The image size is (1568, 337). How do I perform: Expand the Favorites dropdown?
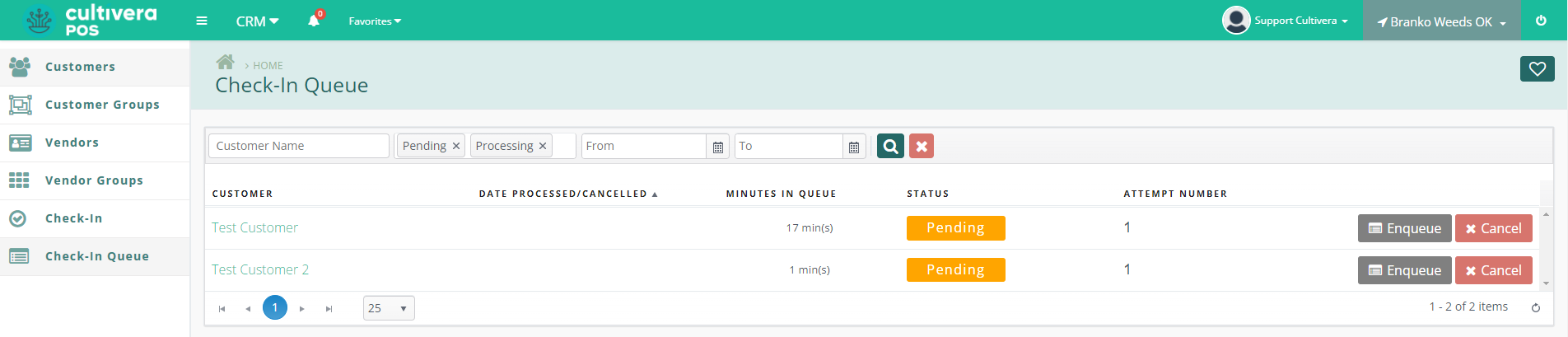click(375, 21)
